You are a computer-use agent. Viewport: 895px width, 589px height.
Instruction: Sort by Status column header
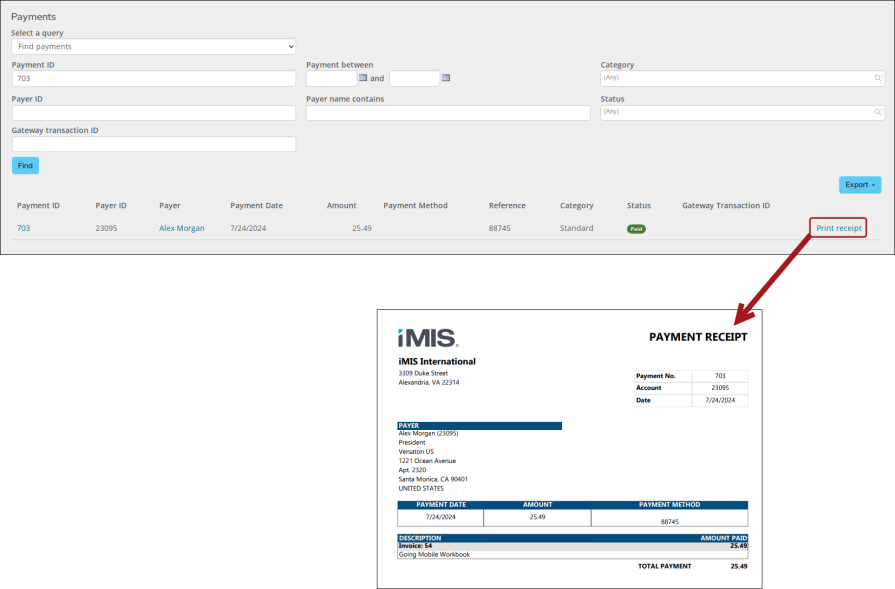point(639,205)
